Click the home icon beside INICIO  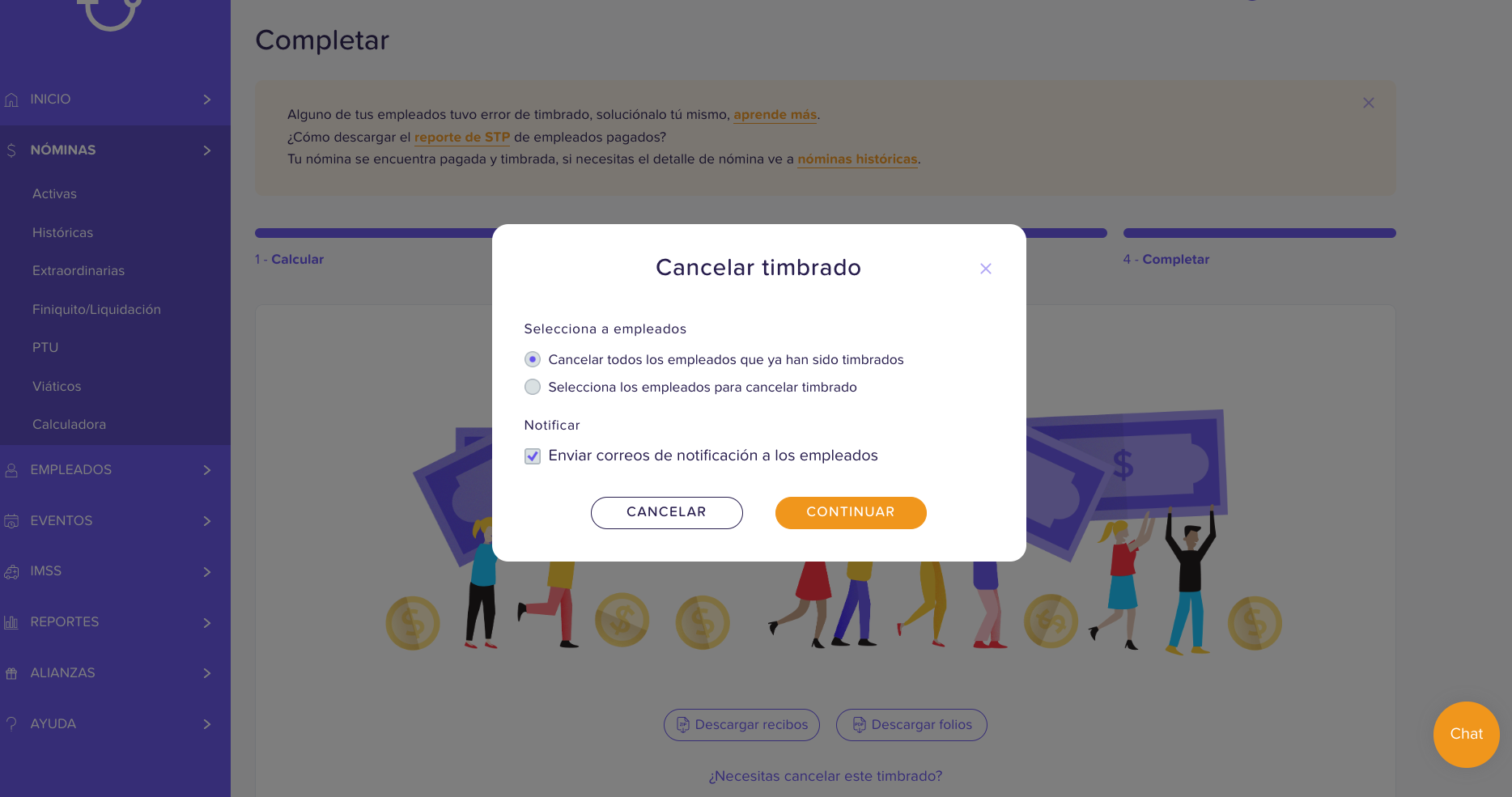(x=11, y=100)
